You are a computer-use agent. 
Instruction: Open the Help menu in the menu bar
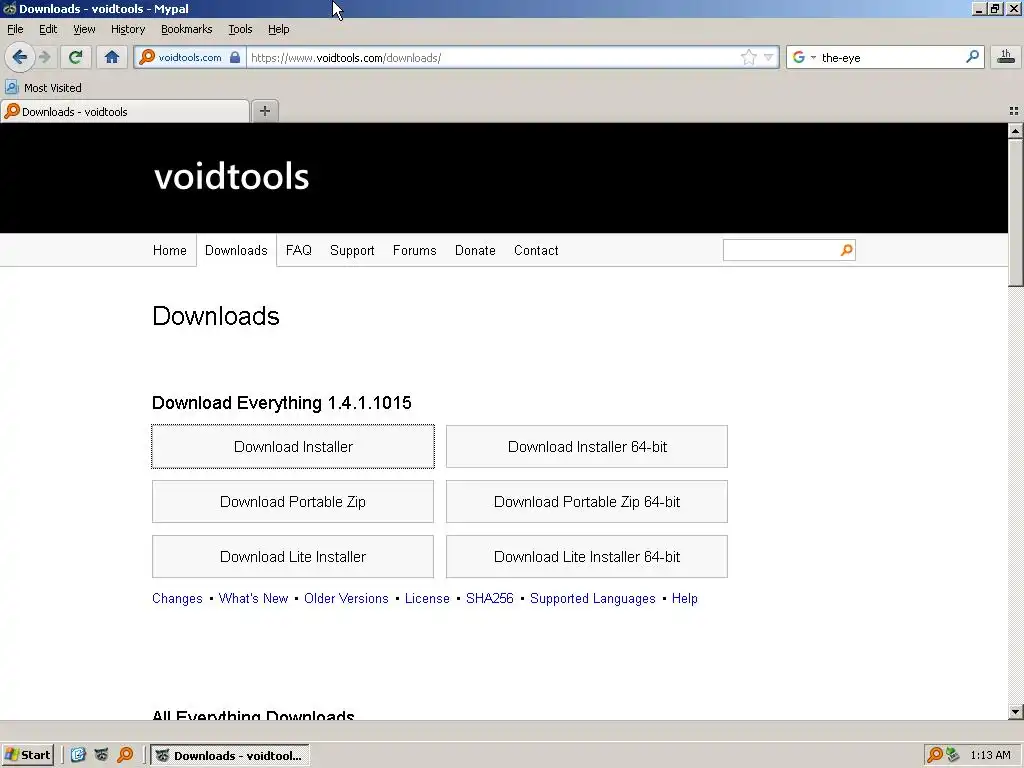pyautogui.click(x=278, y=29)
